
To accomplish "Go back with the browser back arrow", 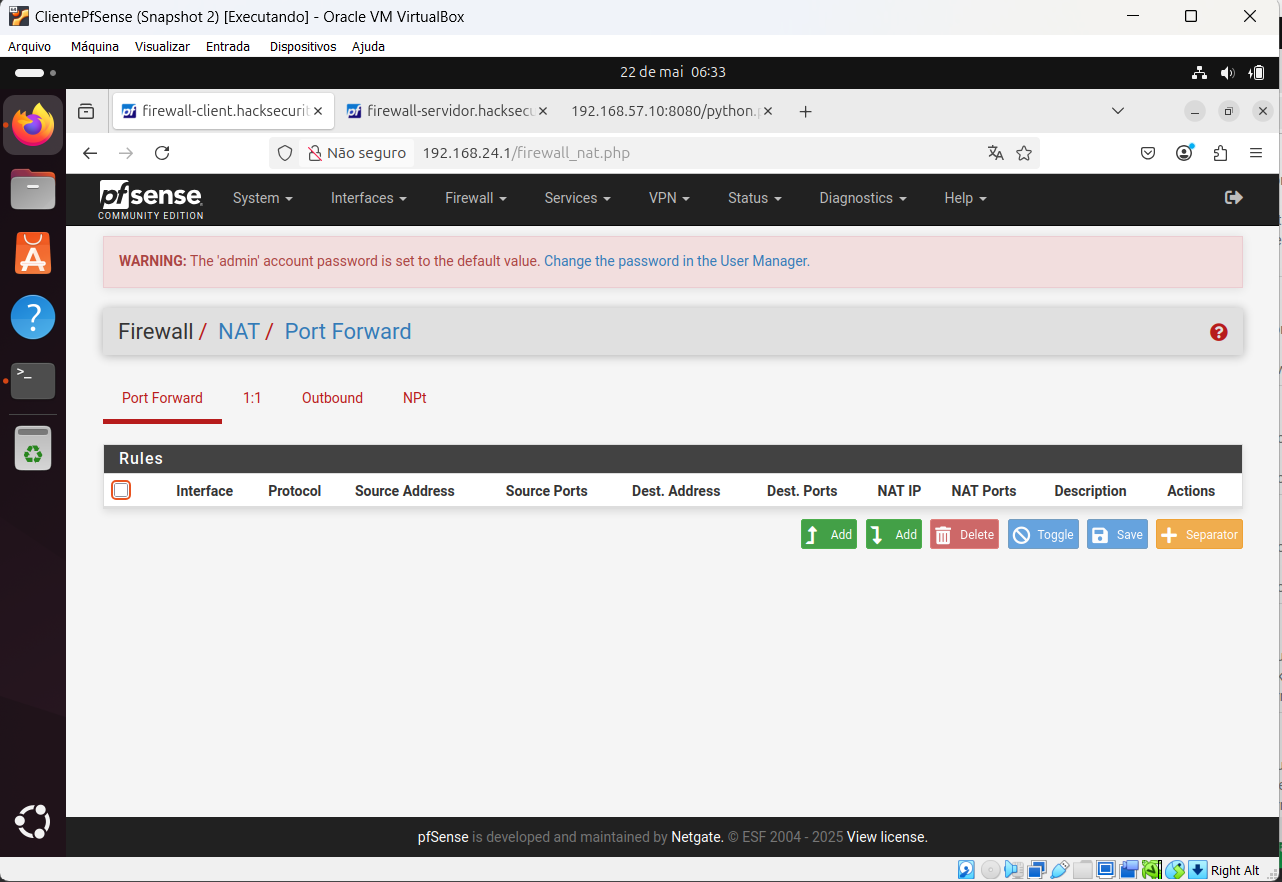I will (x=90, y=153).
